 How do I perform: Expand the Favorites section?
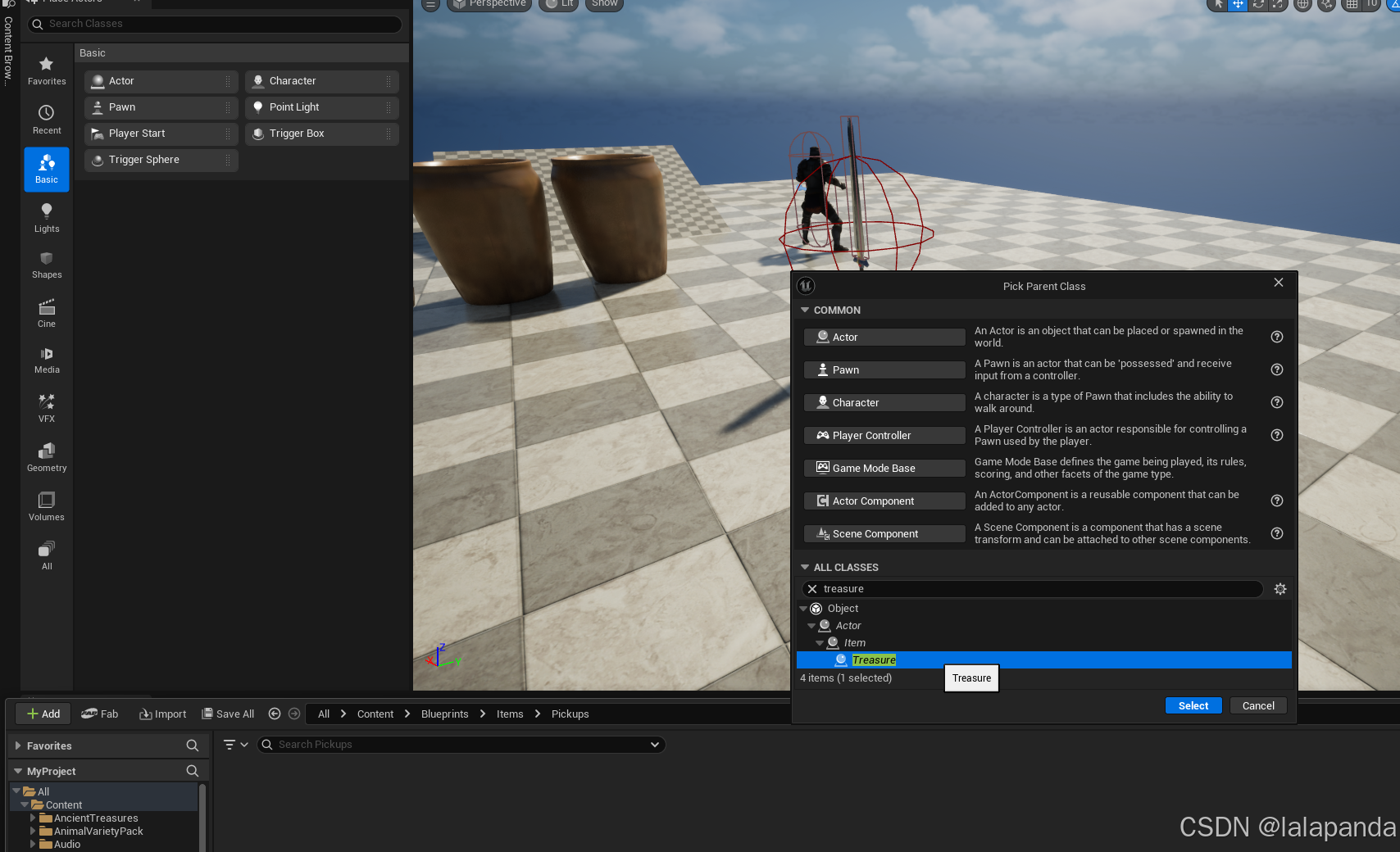tap(18, 746)
